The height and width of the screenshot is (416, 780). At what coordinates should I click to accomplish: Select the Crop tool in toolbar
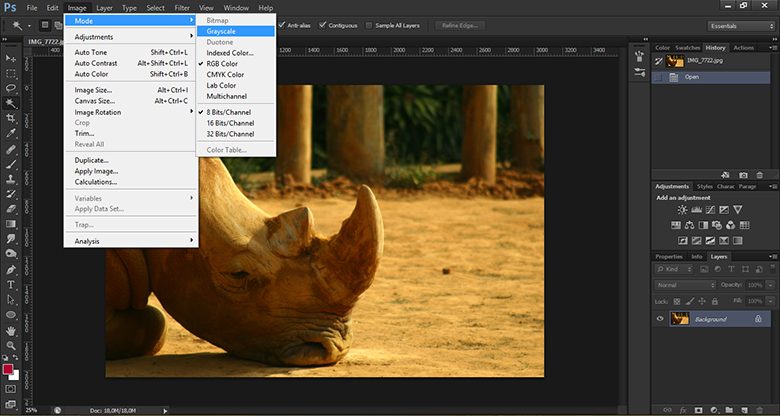click(10, 117)
